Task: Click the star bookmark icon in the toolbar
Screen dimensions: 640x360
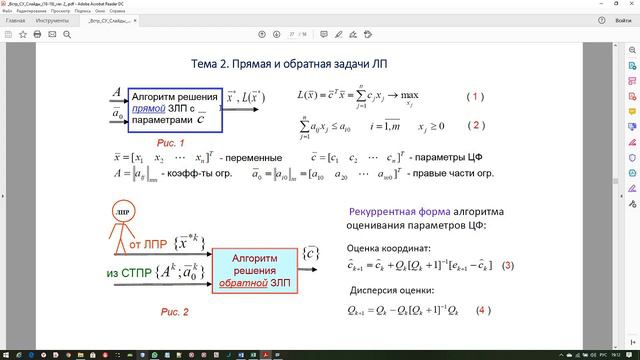Action: (x=23, y=35)
